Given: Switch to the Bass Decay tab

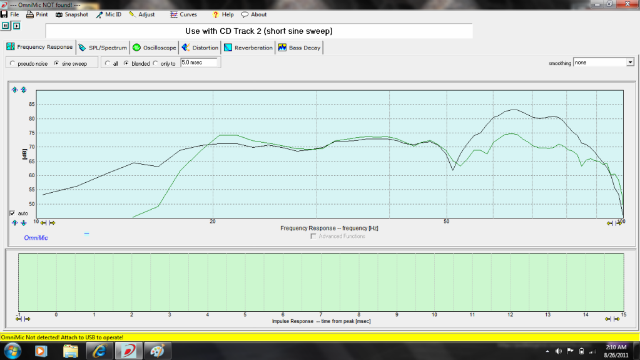Looking at the screenshot, I should coord(299,48).
